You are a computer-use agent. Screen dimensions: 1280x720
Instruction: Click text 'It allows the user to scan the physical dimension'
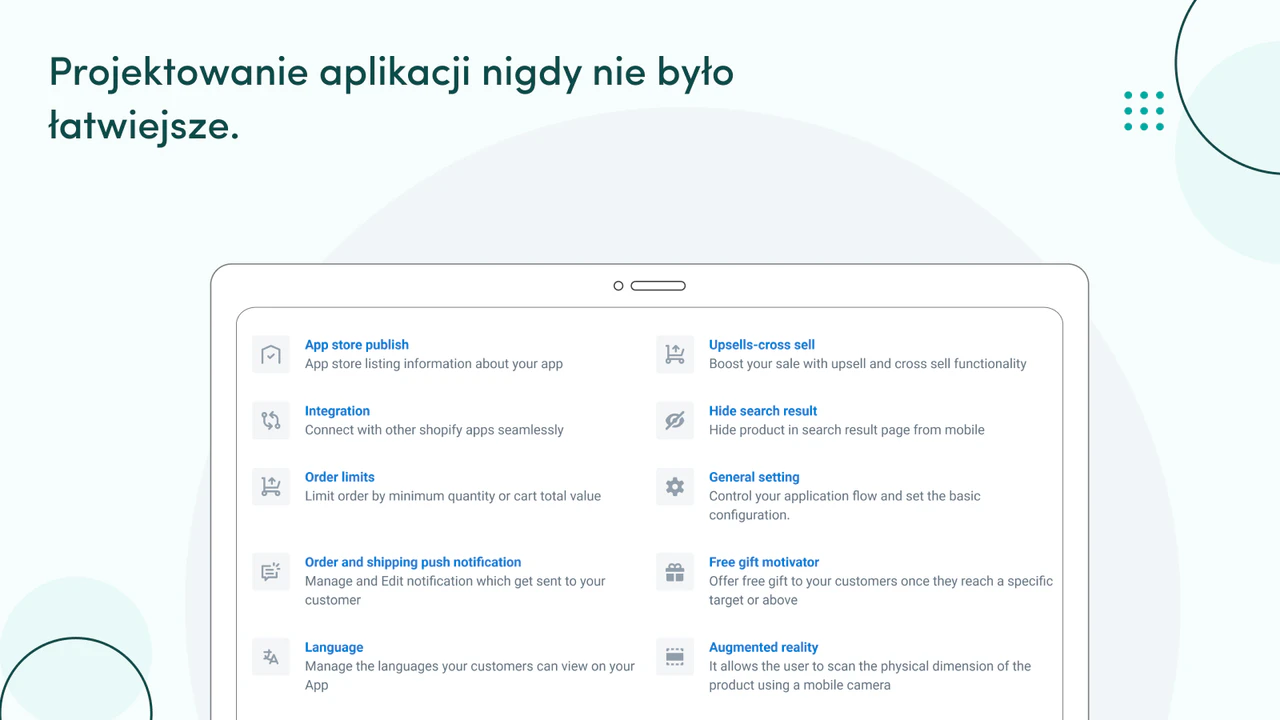point(859,666)
